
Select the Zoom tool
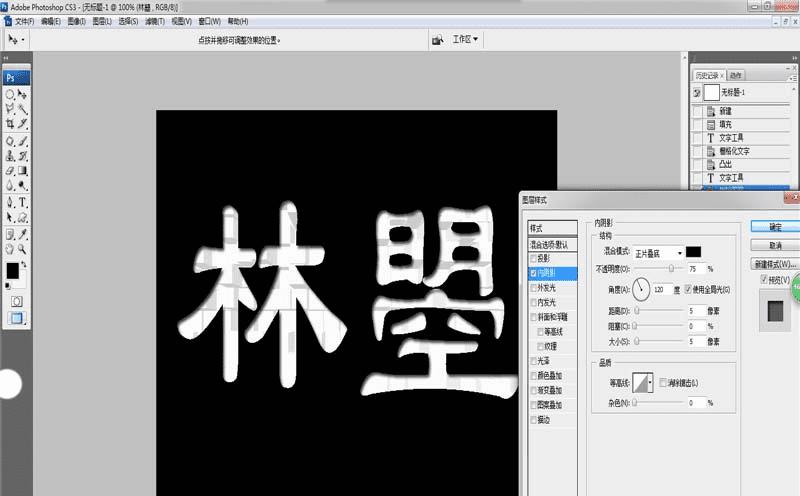[22, 249]
